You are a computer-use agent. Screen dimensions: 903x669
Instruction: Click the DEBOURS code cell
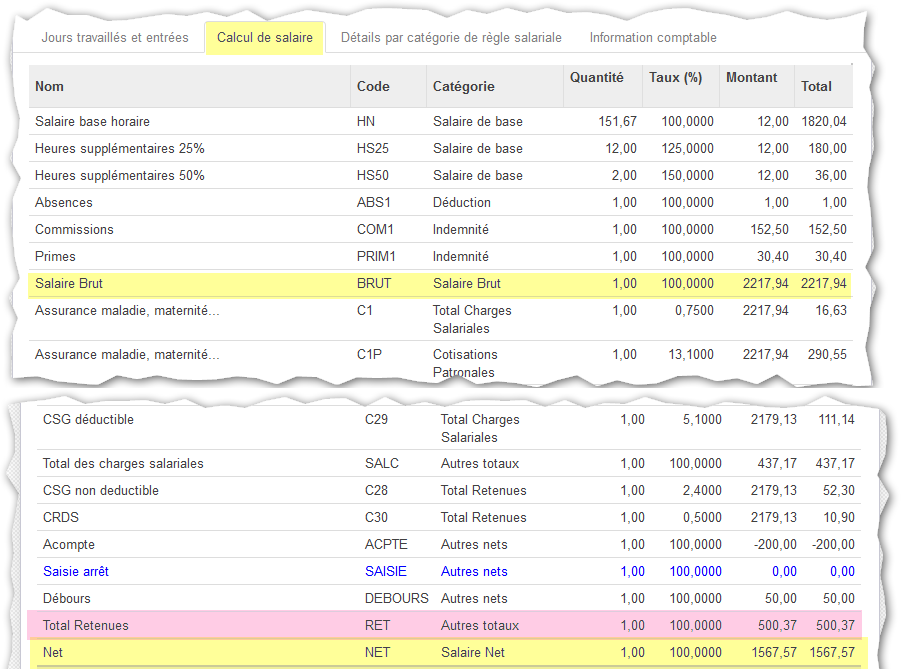(x=397, y=599)
